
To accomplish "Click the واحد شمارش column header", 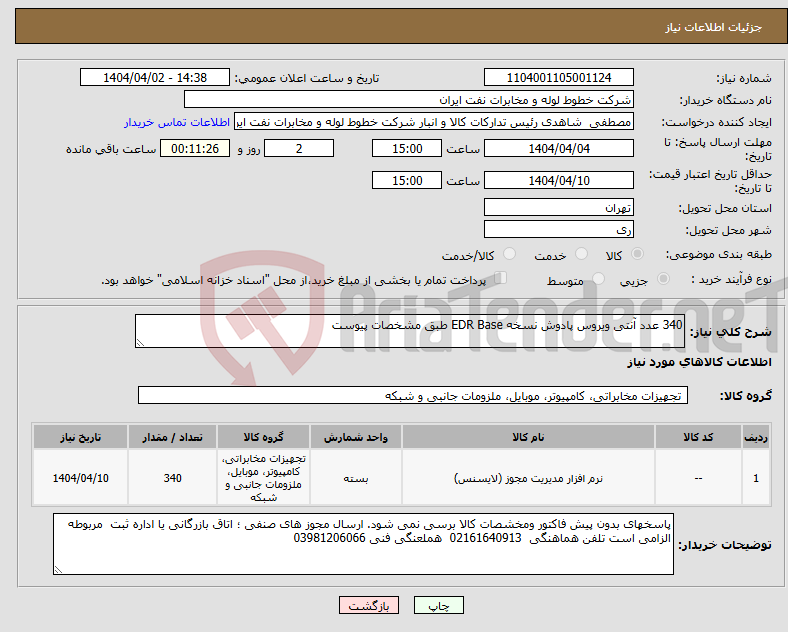I will [x=356, y=437].
